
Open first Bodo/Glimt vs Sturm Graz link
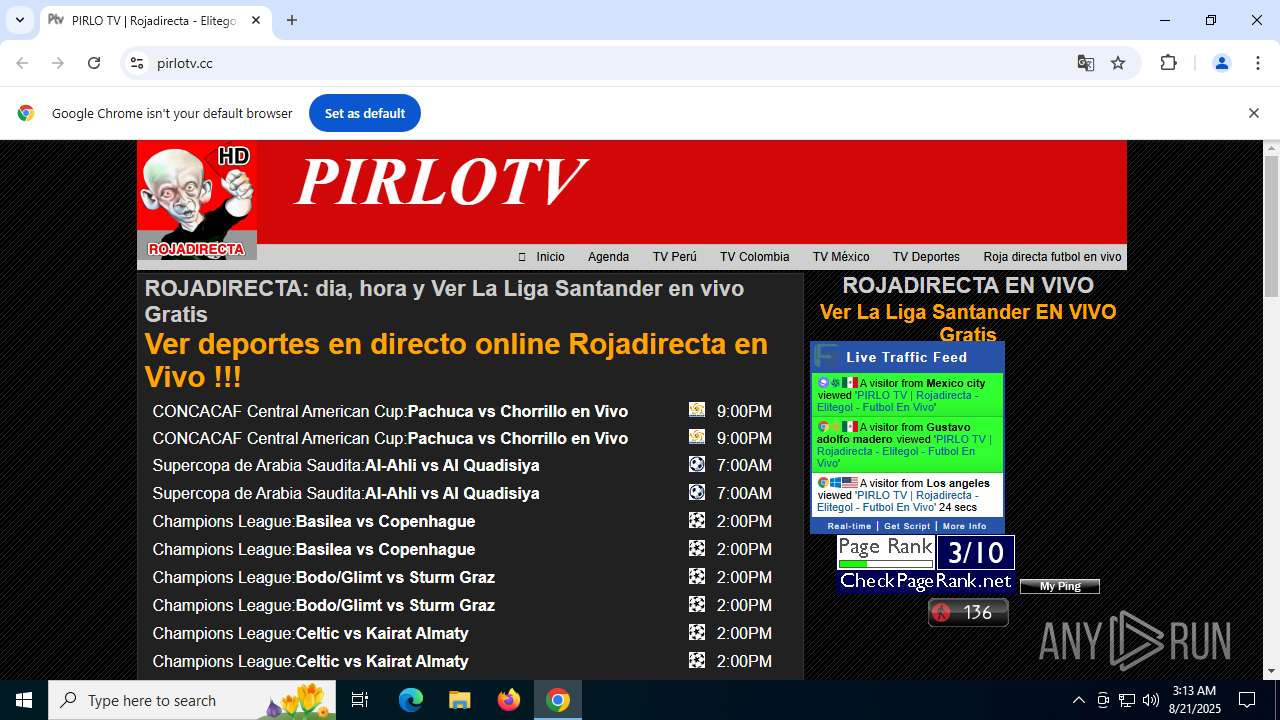395,577
